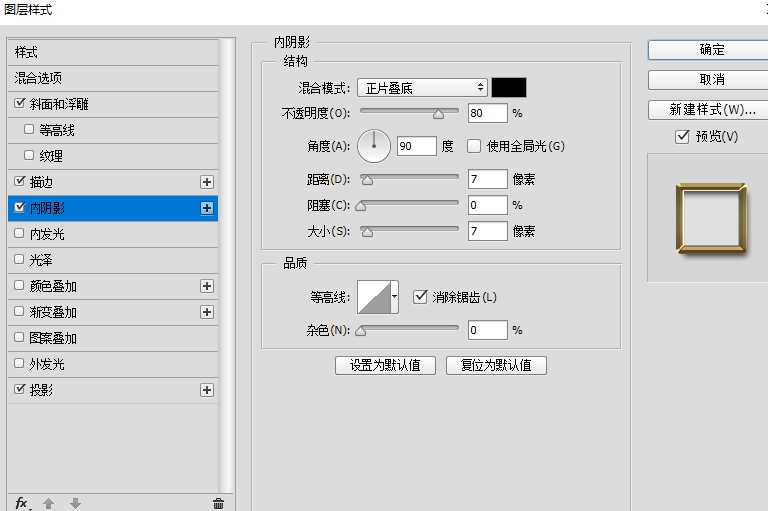
Task: Click the angle value field showing 90
Action: pos(416,146)
